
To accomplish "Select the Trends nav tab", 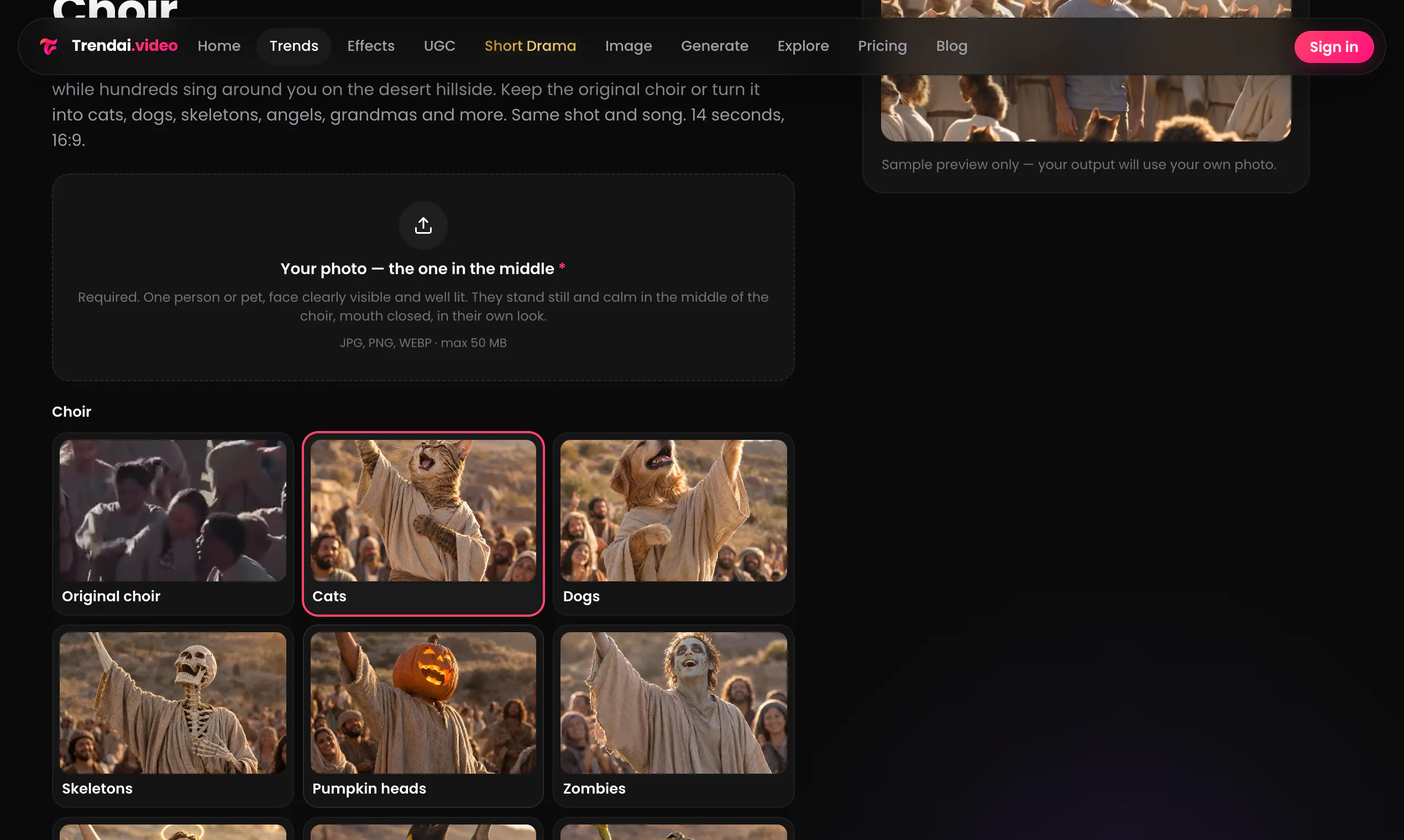I will [294, 46].
